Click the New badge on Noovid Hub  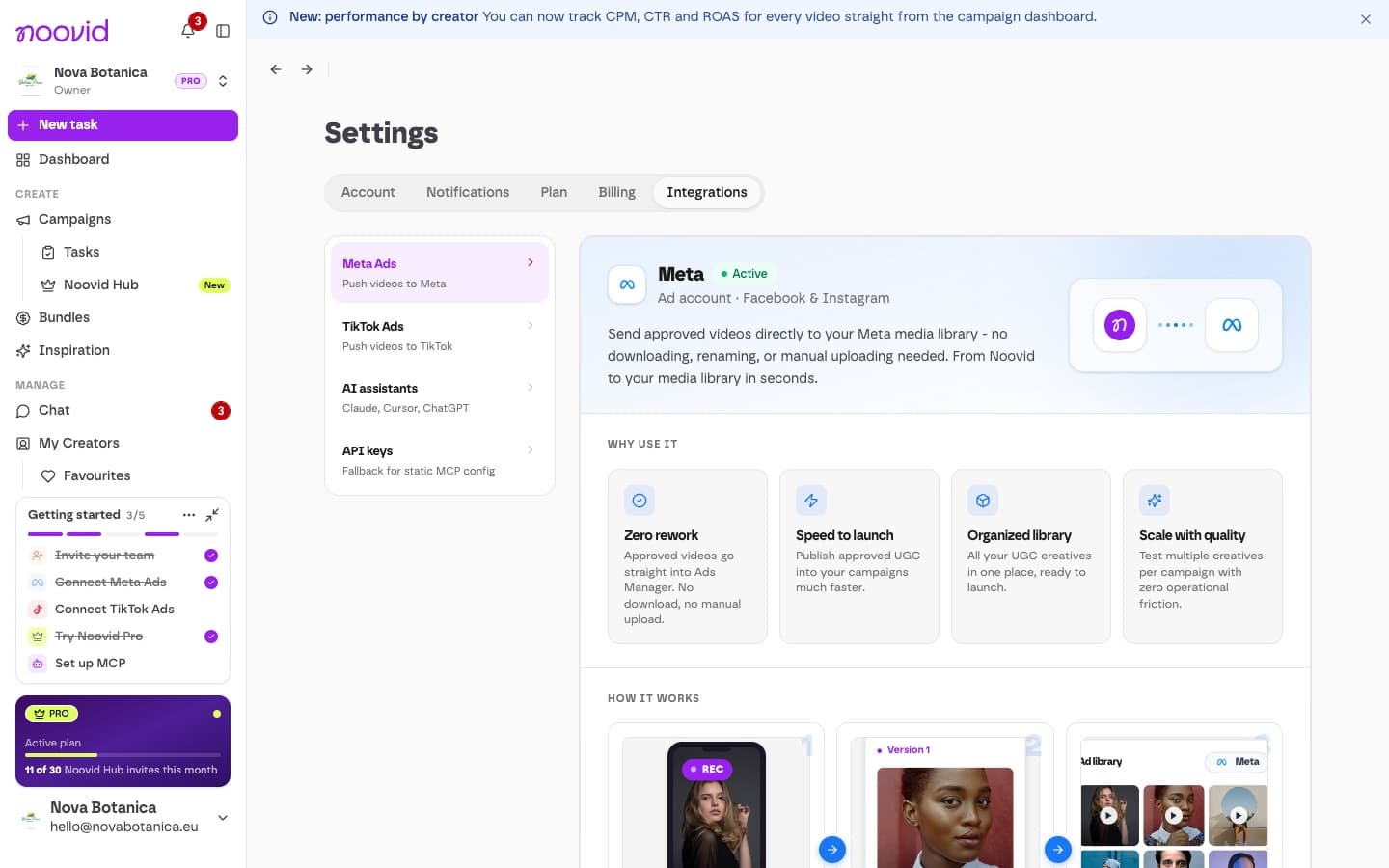click(x=214, y=285)
